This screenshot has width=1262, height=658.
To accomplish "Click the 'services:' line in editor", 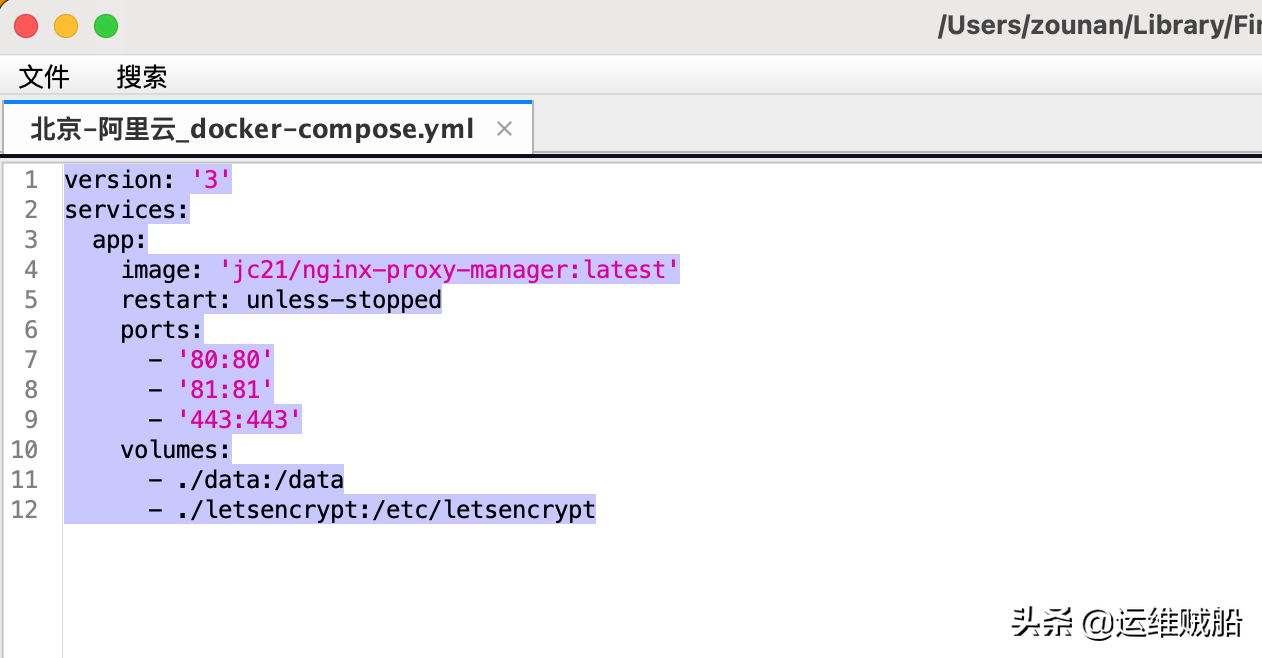I will [126, 210].
